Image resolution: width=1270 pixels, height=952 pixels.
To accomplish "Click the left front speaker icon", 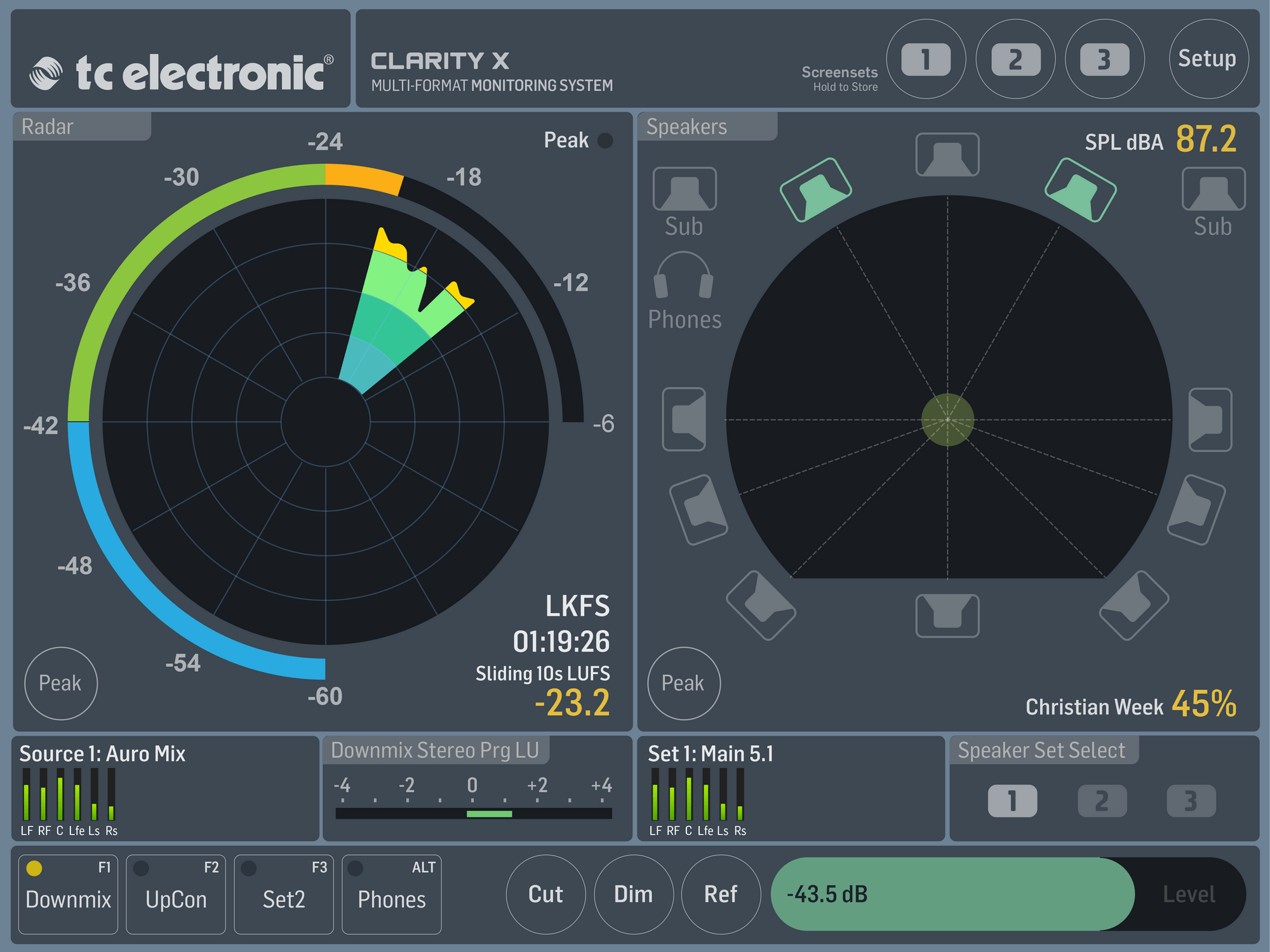I will click(815, 190).
